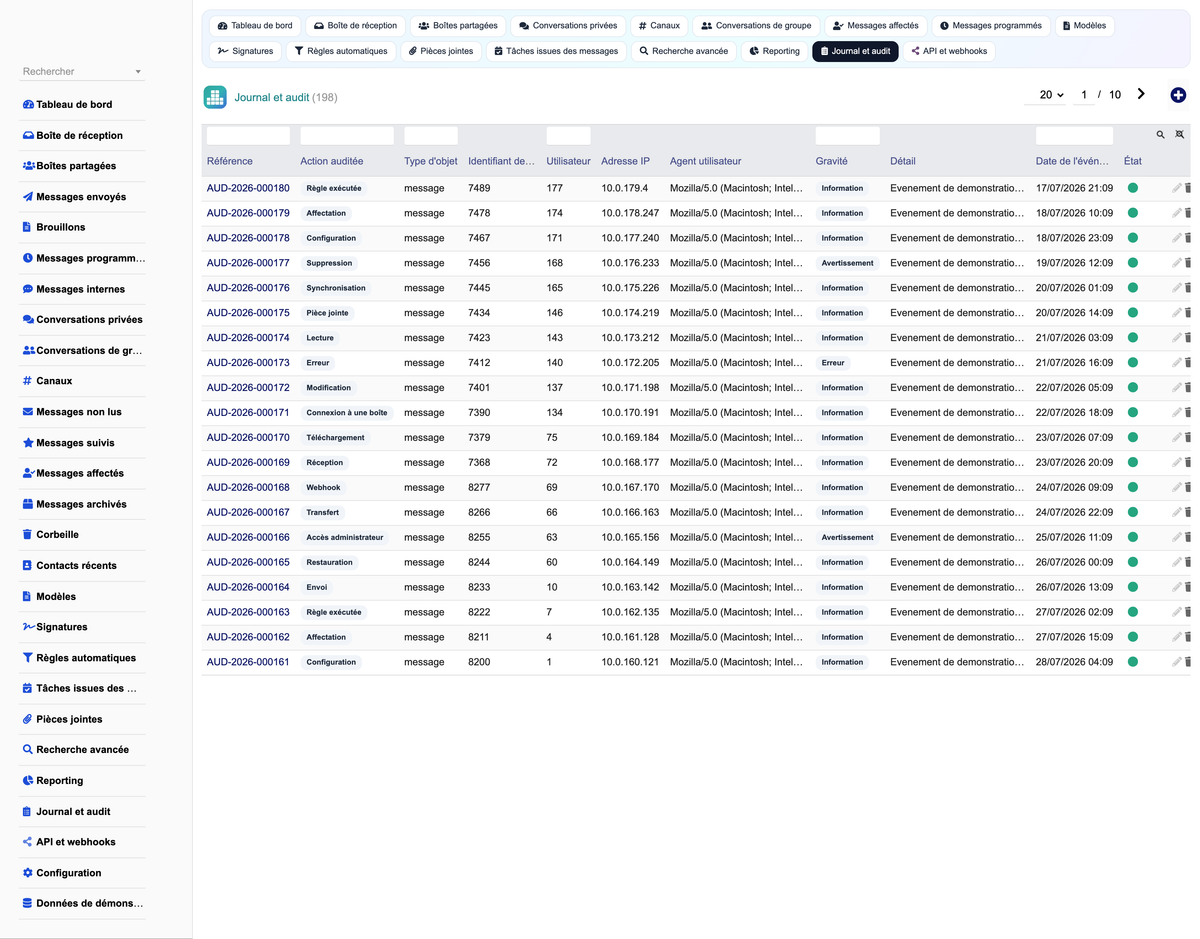This screenshot has height=939, width=1200.
Task: Click the date 24/07/2026 09:09
Action: (x=1074, y=488)
